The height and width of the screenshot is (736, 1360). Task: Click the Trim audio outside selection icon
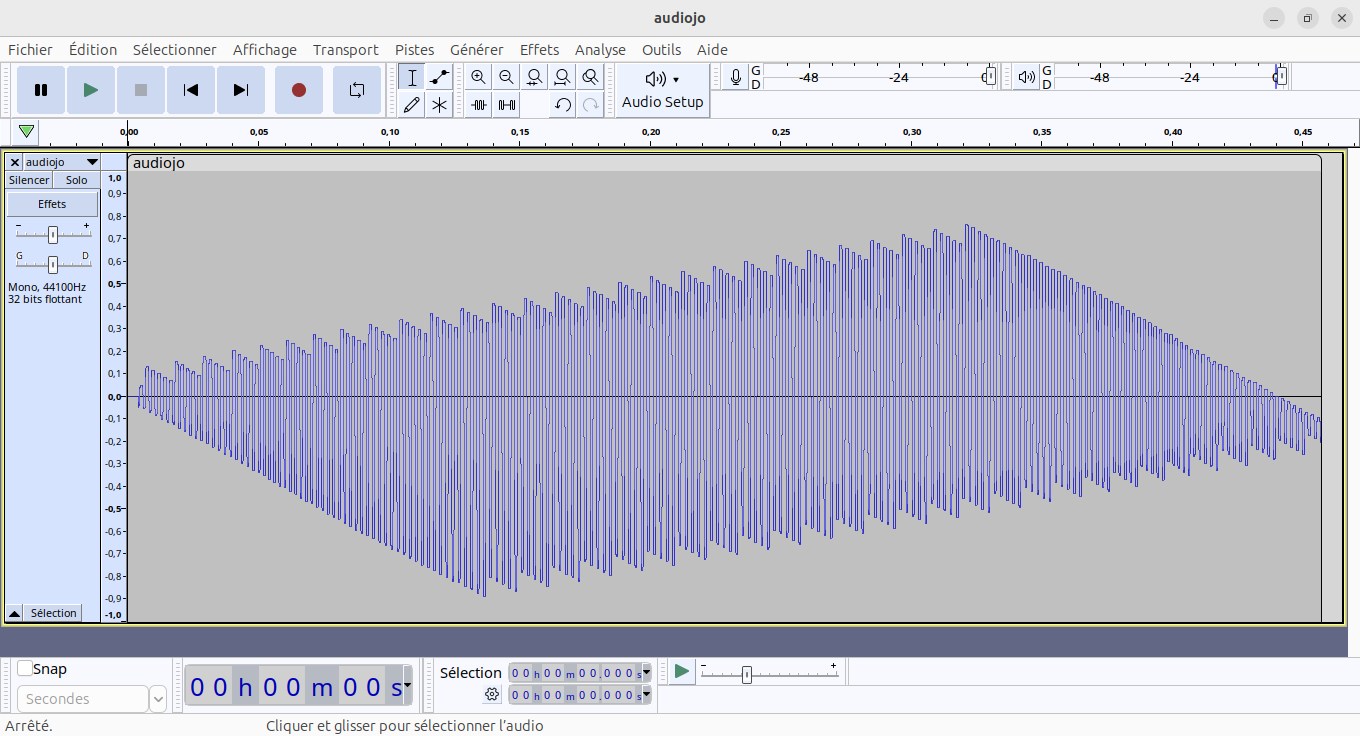pos(479,104)
